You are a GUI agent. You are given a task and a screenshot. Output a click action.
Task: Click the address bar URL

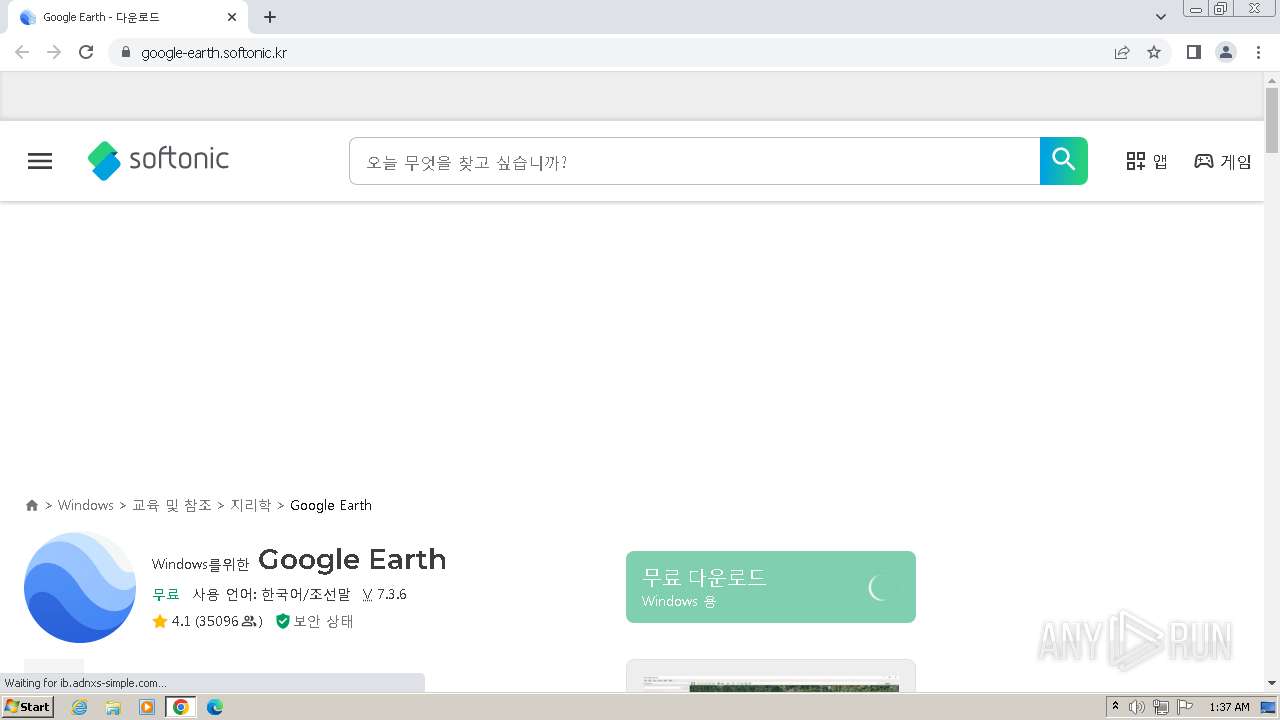point(214,53)
